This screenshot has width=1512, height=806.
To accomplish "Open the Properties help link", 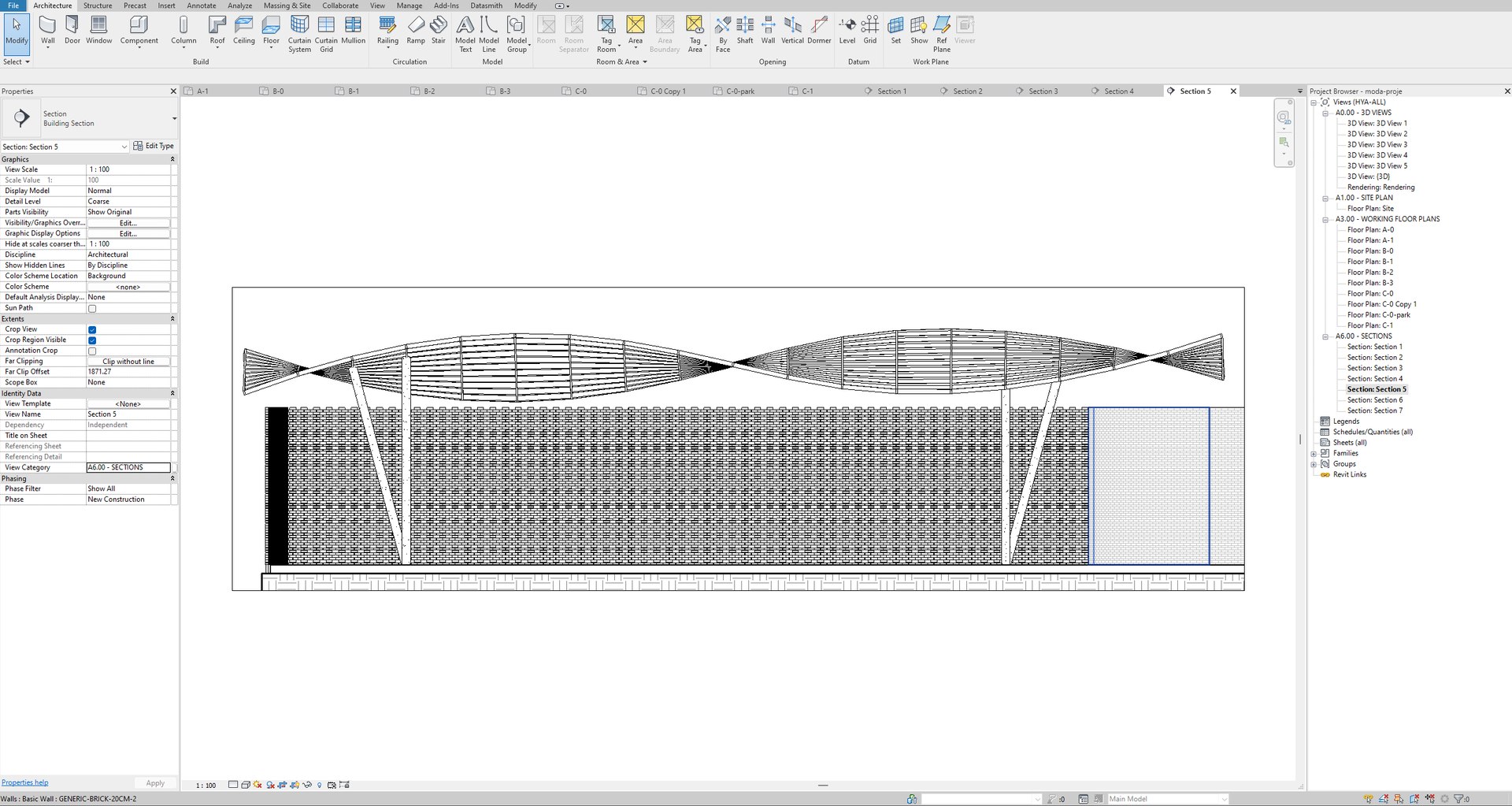I will click(24, 782).
